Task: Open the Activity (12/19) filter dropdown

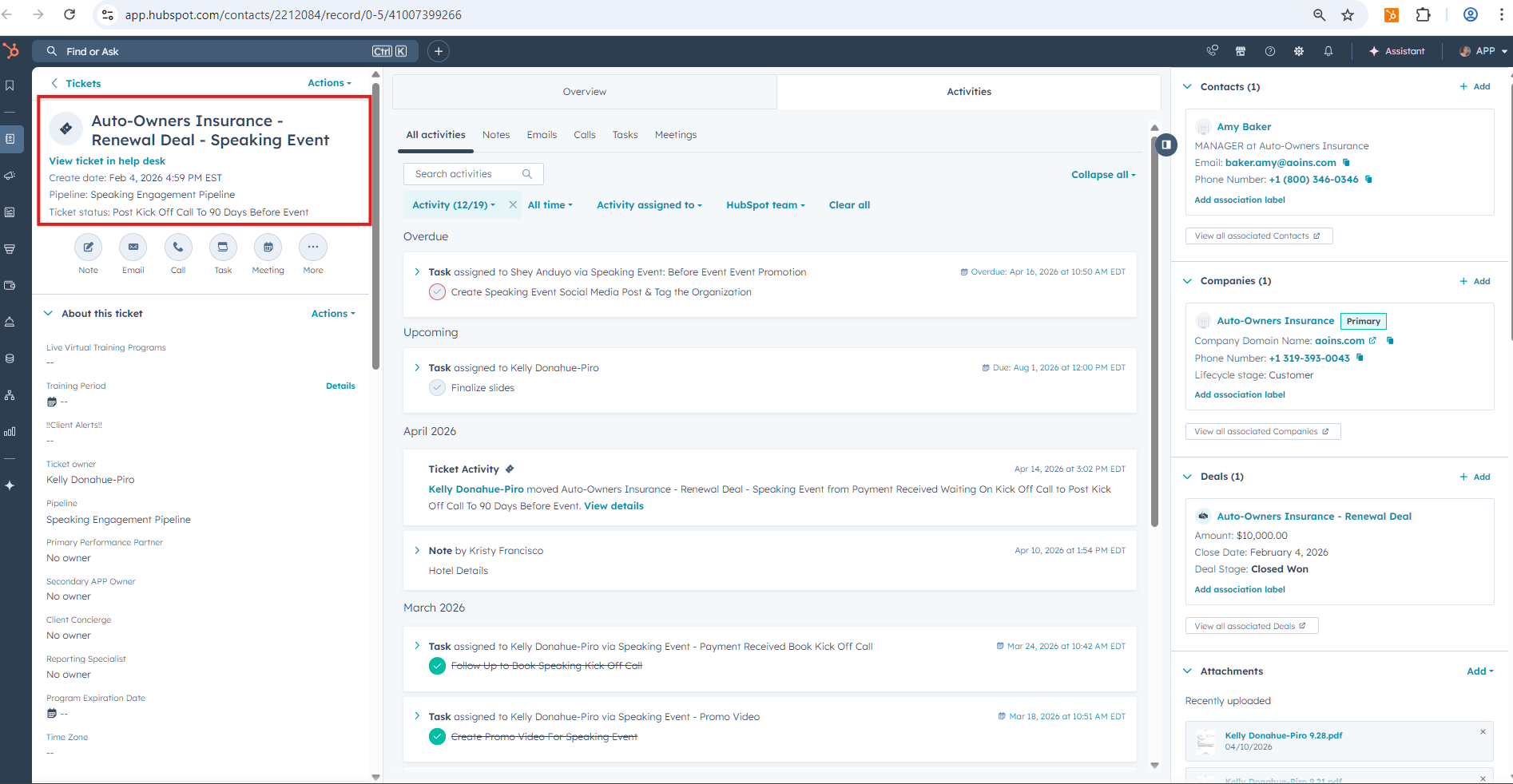Action: pyautogui.click(x=454, y=205)
